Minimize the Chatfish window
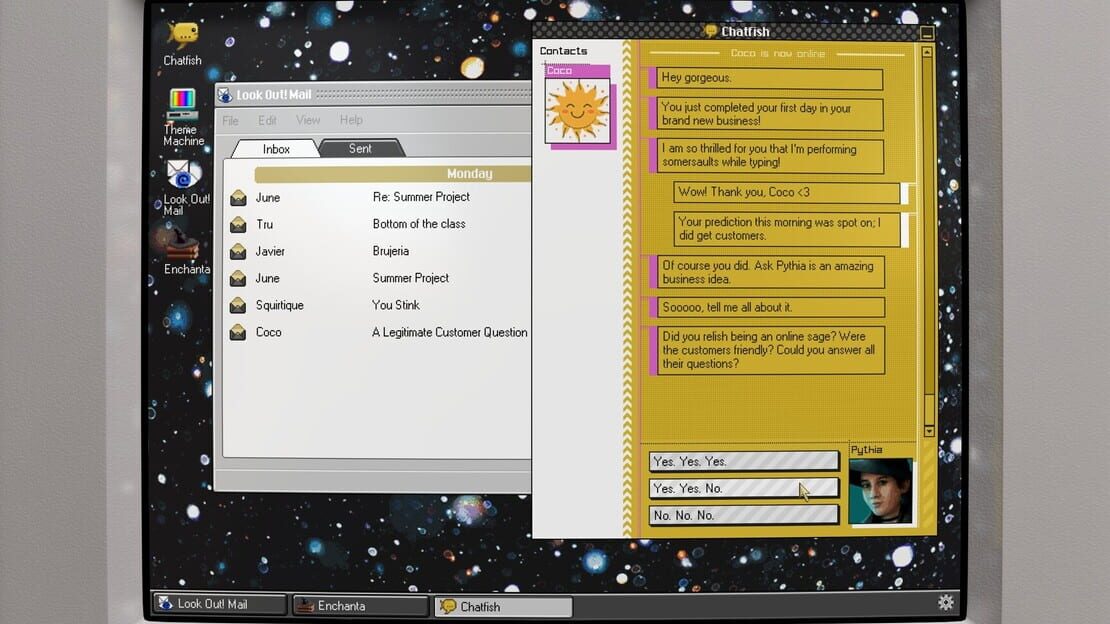The width and height of the screenshot is (1110, 624). coord(927,33)
